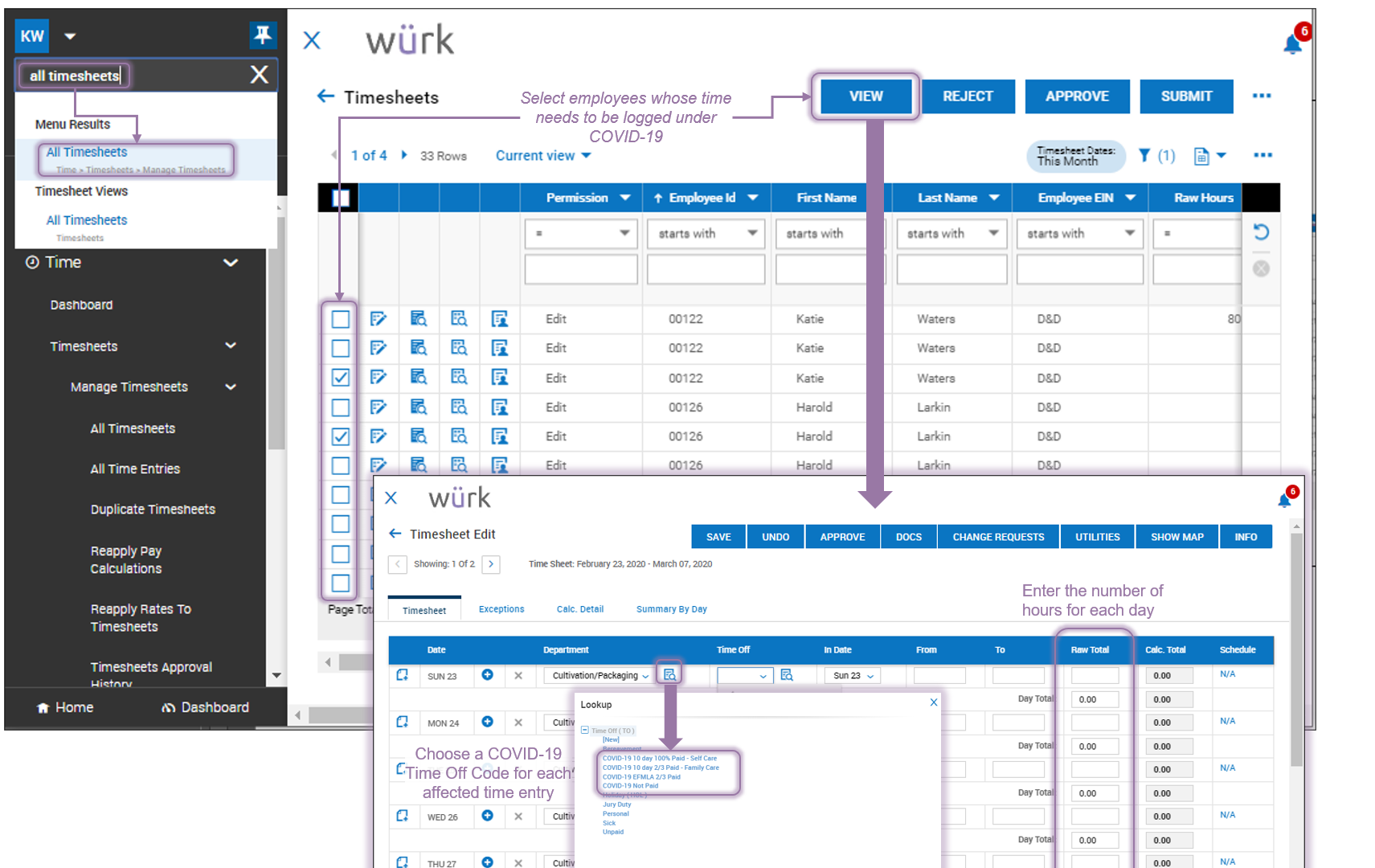Open notifications bell in the Timesheet Edit window
Screen dimensions: 1375x868
[x=1284, y=501]
